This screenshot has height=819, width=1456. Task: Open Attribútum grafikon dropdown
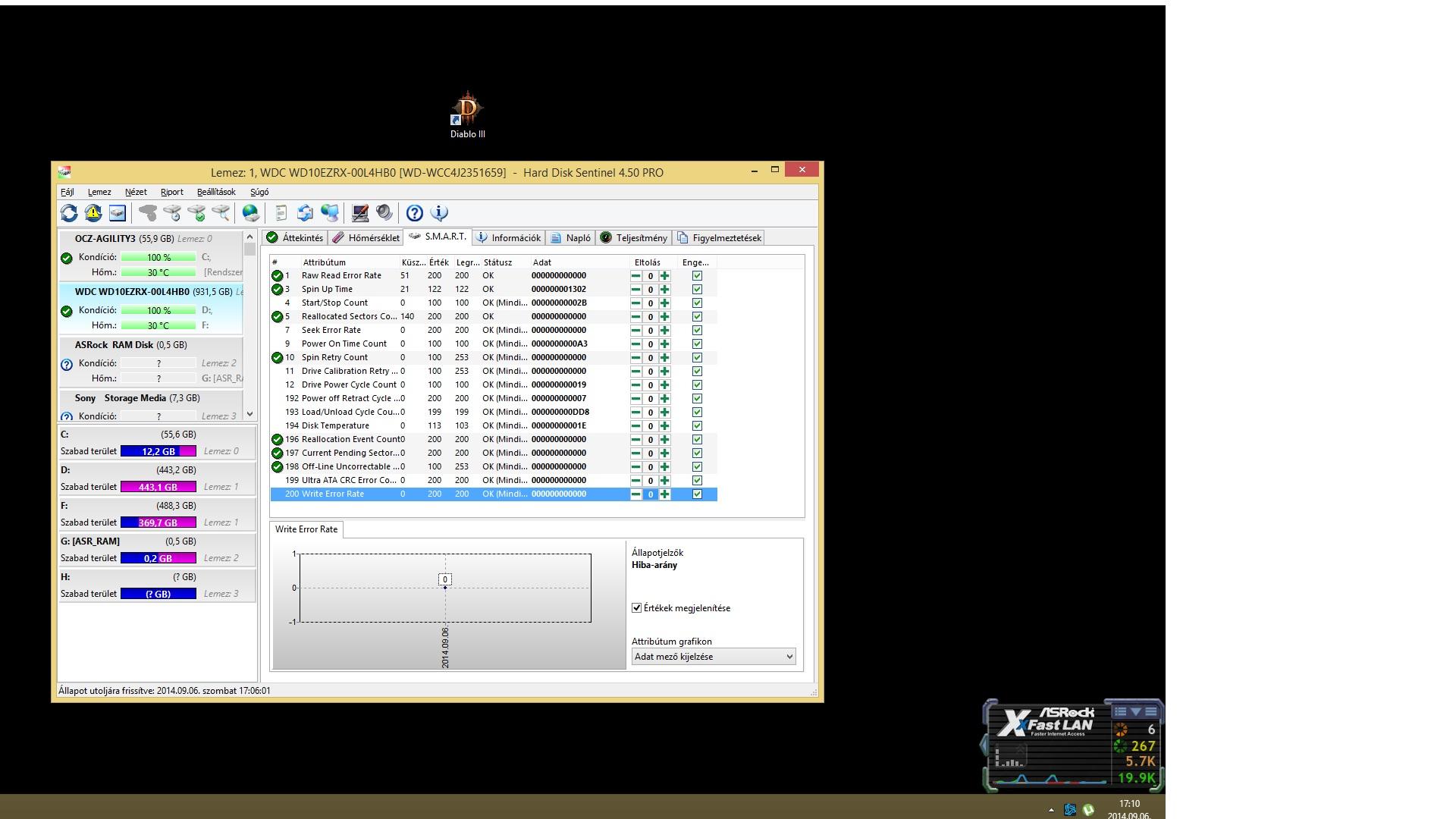tap(714, 657)
